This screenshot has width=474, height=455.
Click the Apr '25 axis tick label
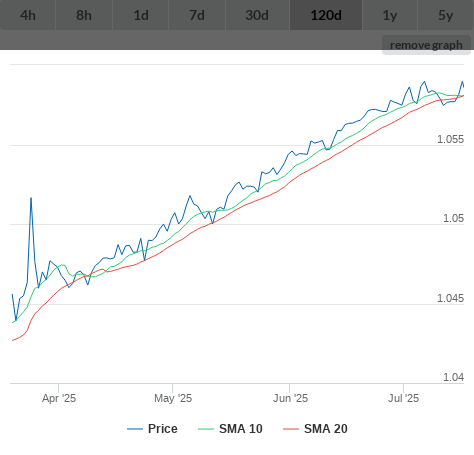tap(59, 398)
